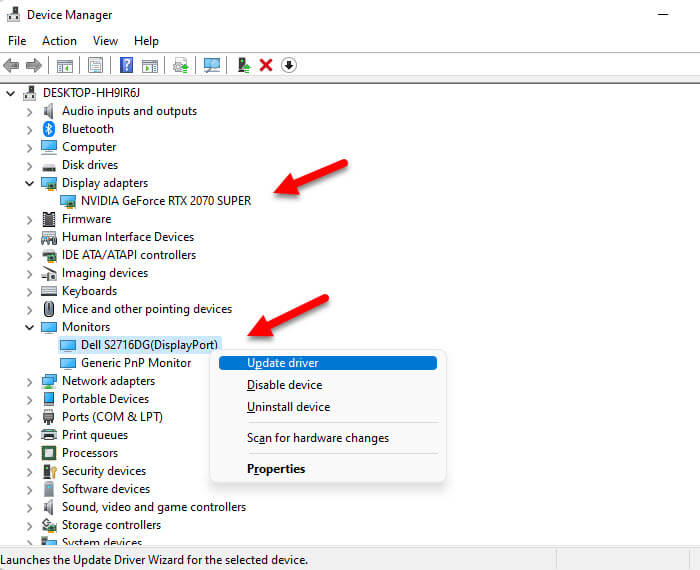Click the Back arrow toolbar icon

(11, 66)
